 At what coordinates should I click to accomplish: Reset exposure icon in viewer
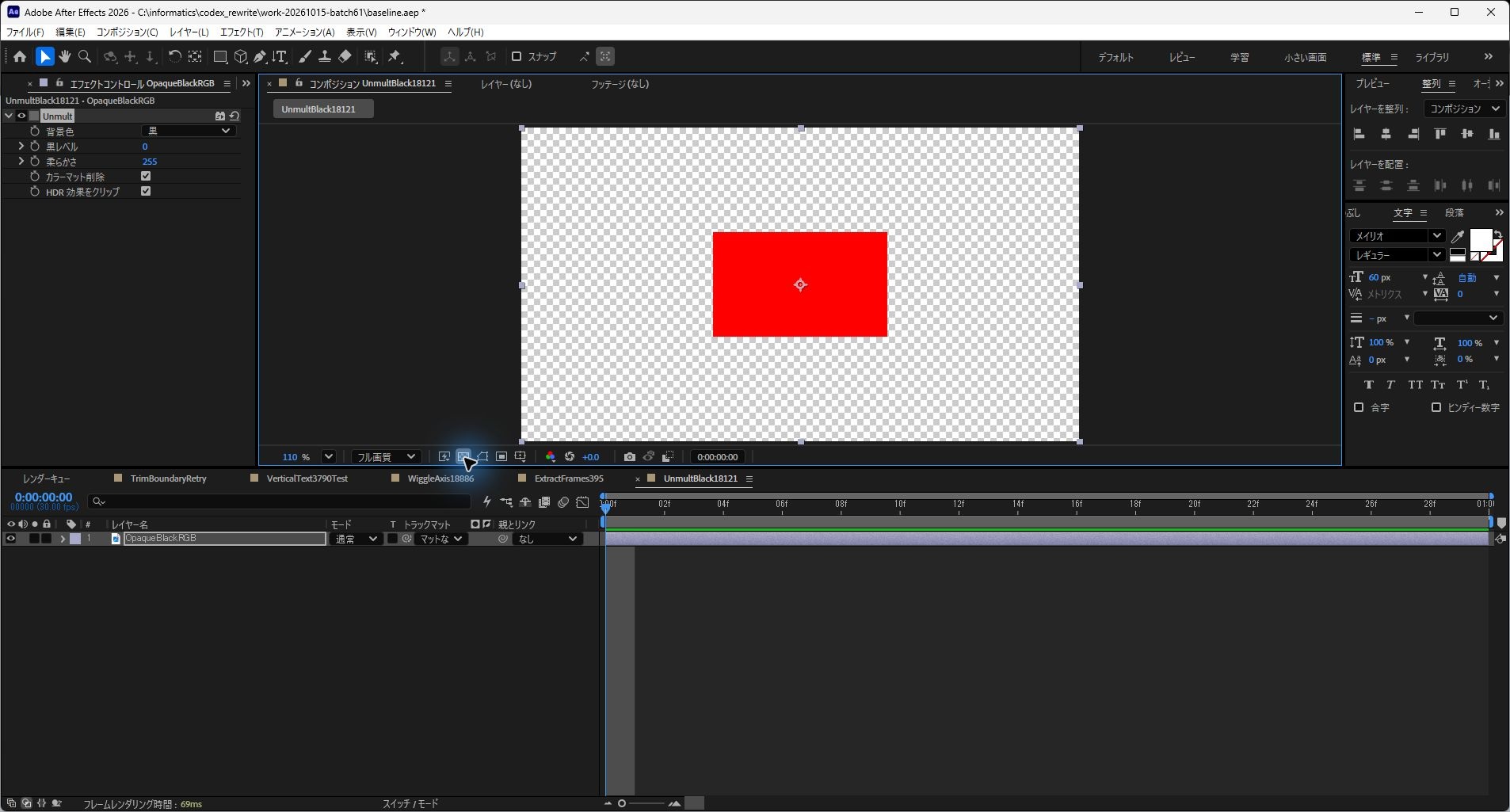(569, 457)
